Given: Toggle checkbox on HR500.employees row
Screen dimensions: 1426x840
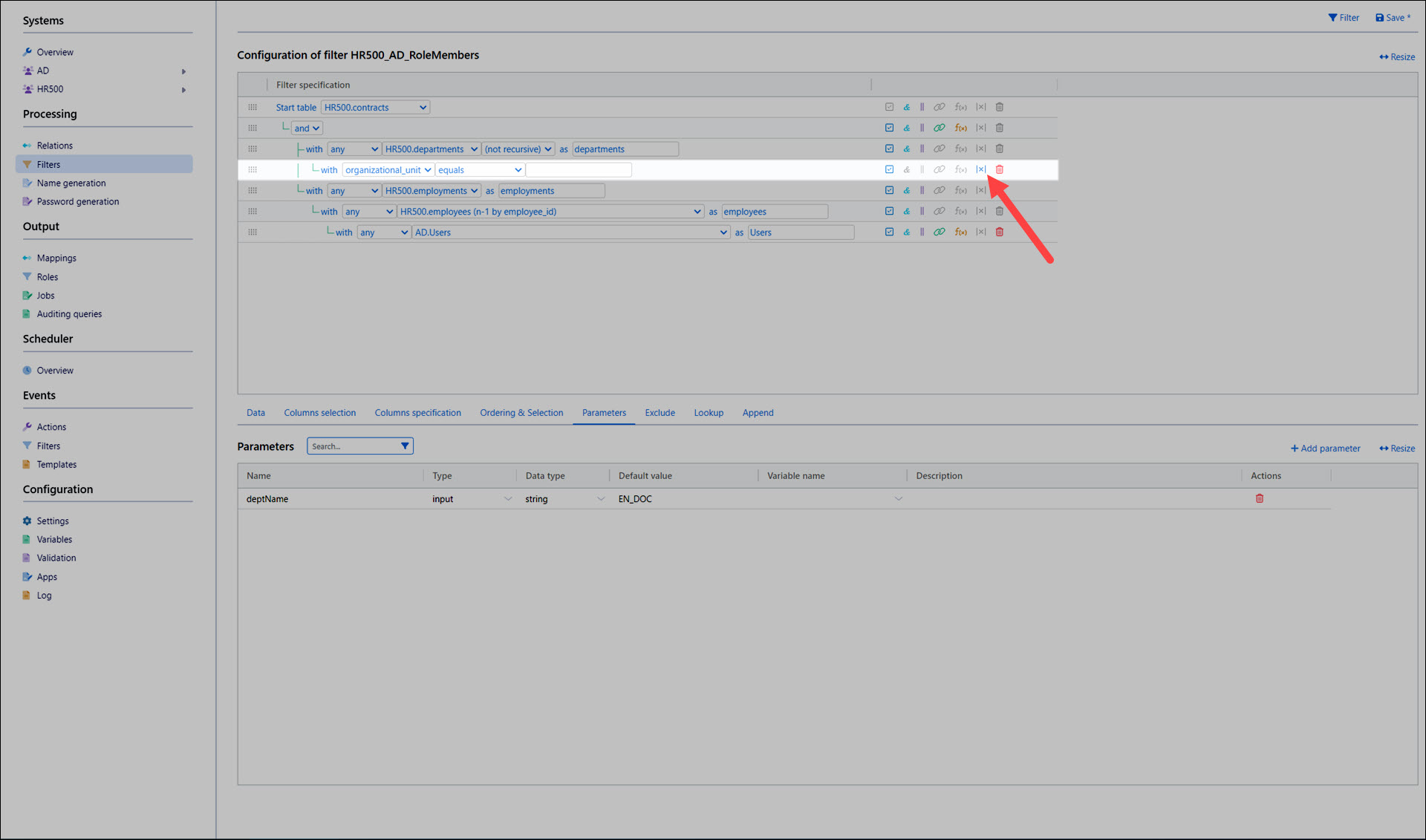Looking at the screenshot, I should (x=889, y=212).
